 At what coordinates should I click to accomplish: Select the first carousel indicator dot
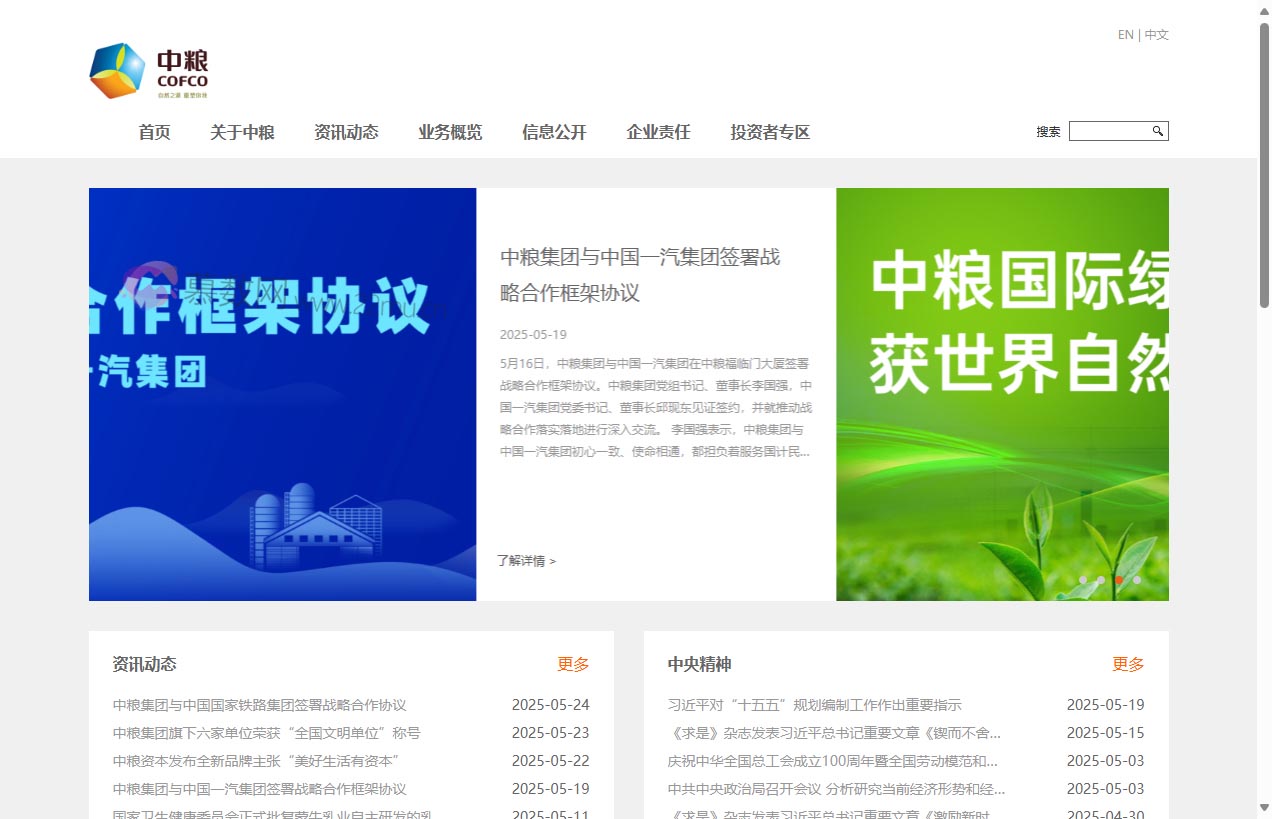pyautogui.click(x=1085, y=580)
